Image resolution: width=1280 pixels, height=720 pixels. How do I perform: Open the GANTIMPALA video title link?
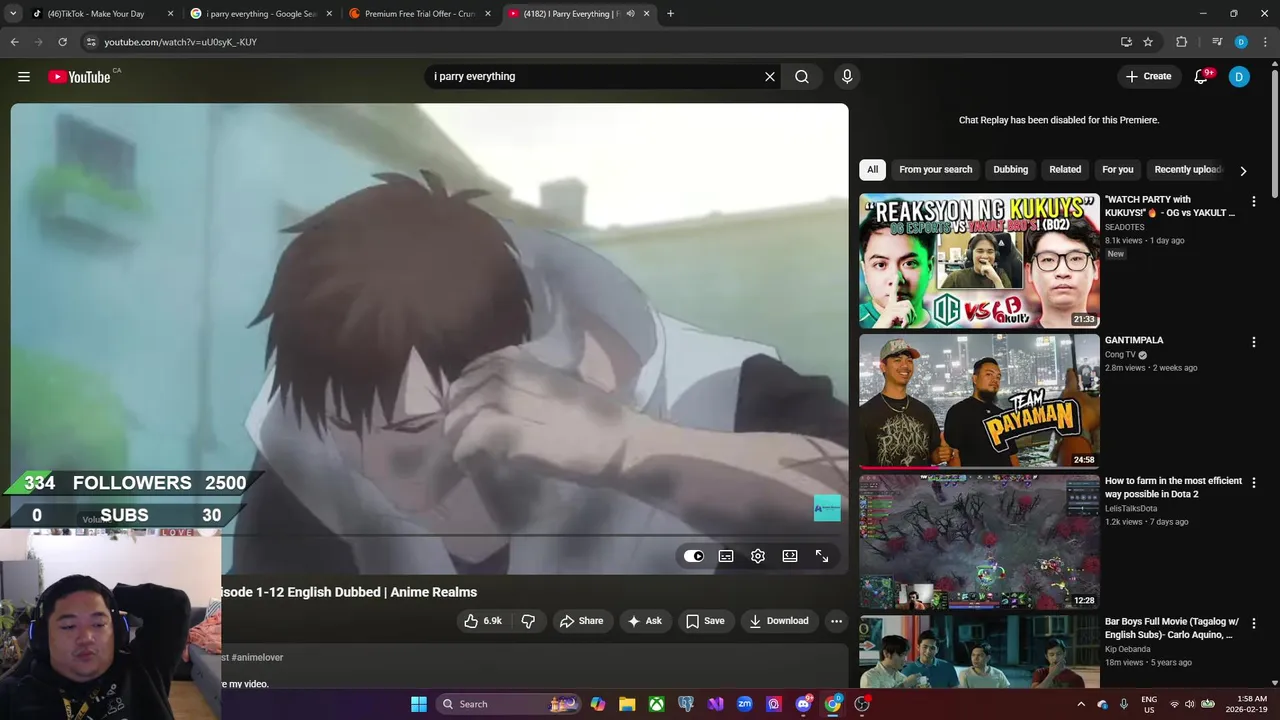1134,341
